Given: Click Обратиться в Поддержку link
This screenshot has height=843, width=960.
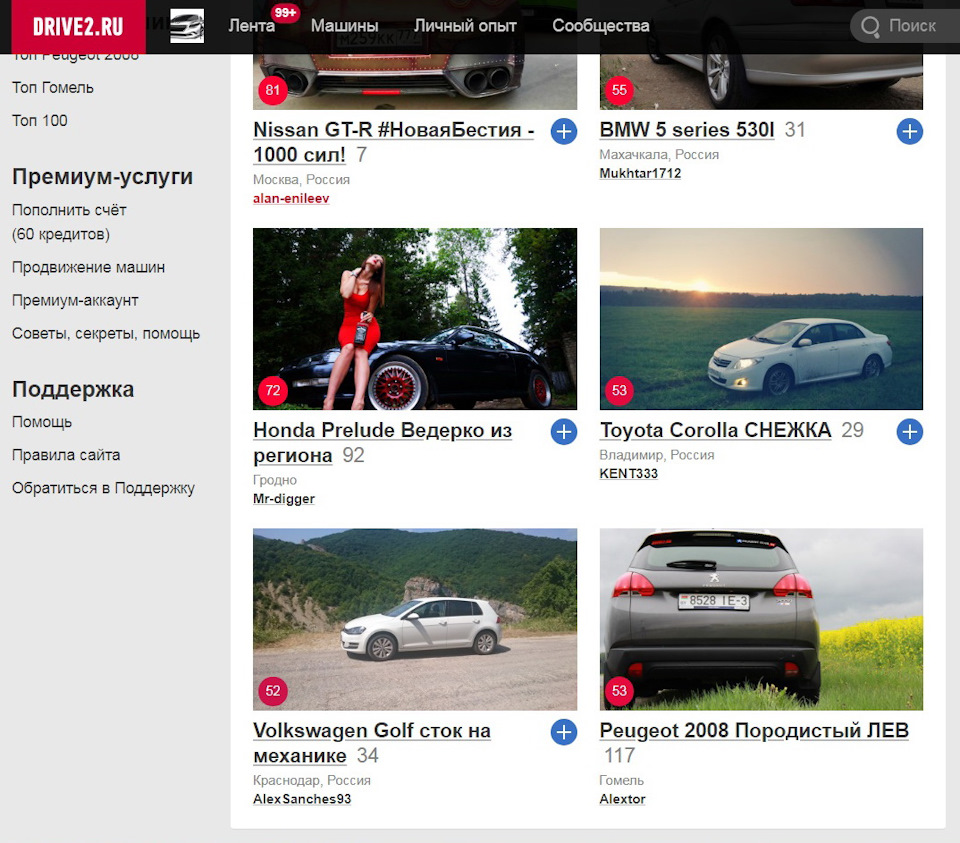Looking at the screenshot, I should point(103,488).
